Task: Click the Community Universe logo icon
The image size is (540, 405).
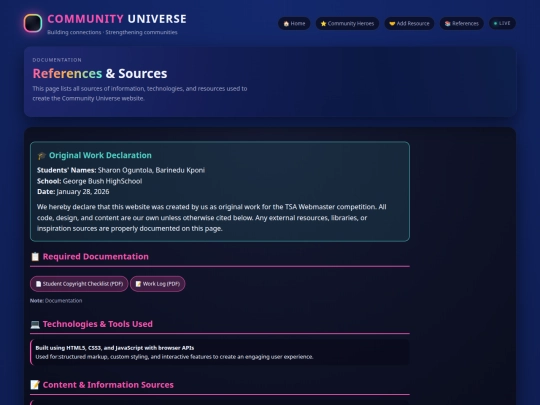Action: pos(33,23)
